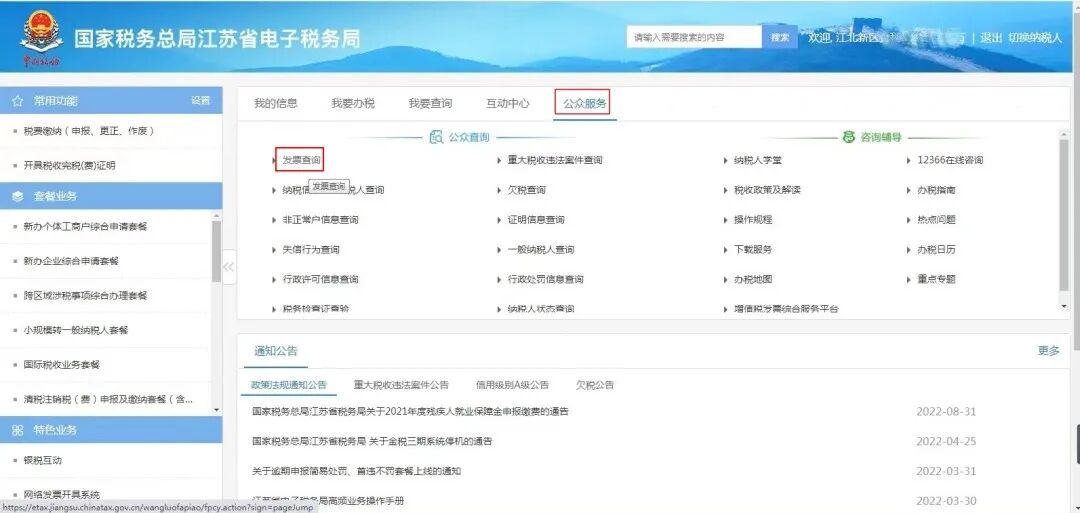Click the 公众查询 magnifier icon
The image size is (1080, 513).
(436, 138)
